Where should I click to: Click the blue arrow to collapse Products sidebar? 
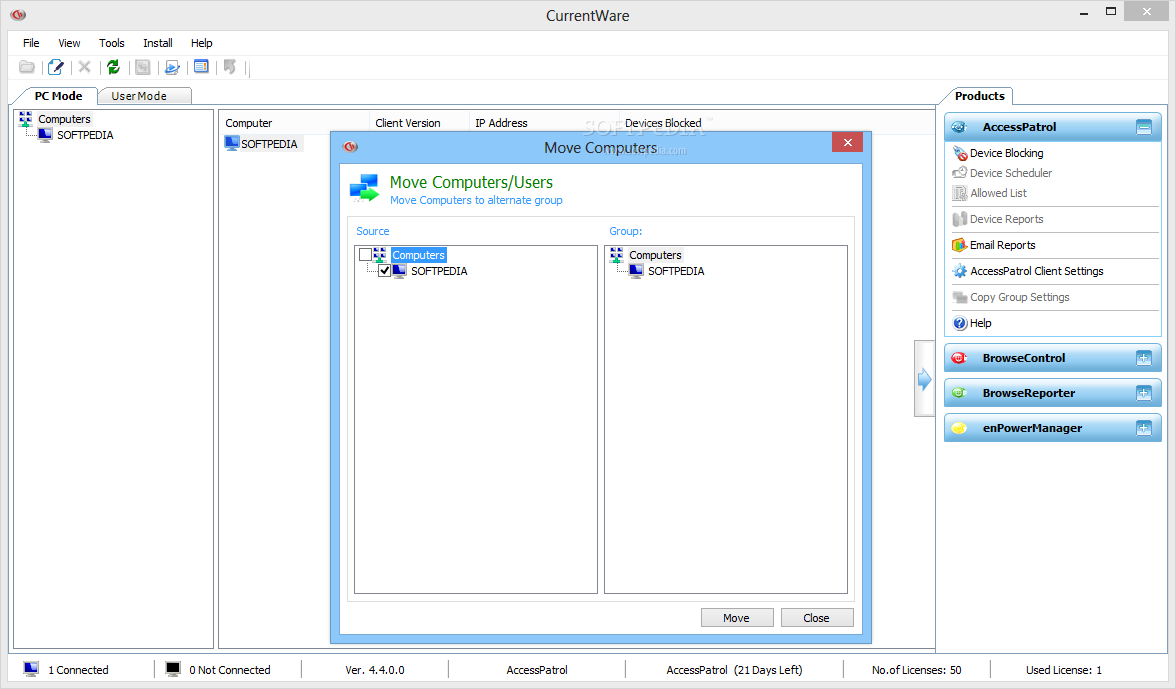(924, 379)
